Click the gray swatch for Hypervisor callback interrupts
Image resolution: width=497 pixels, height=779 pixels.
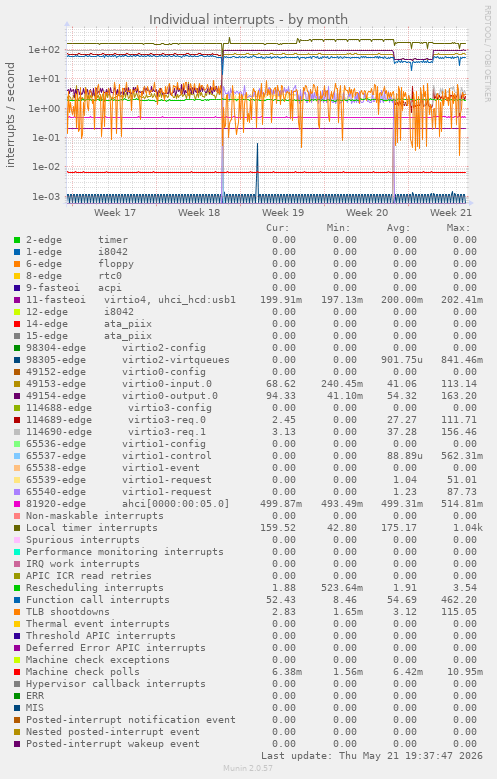click(17, 684)
